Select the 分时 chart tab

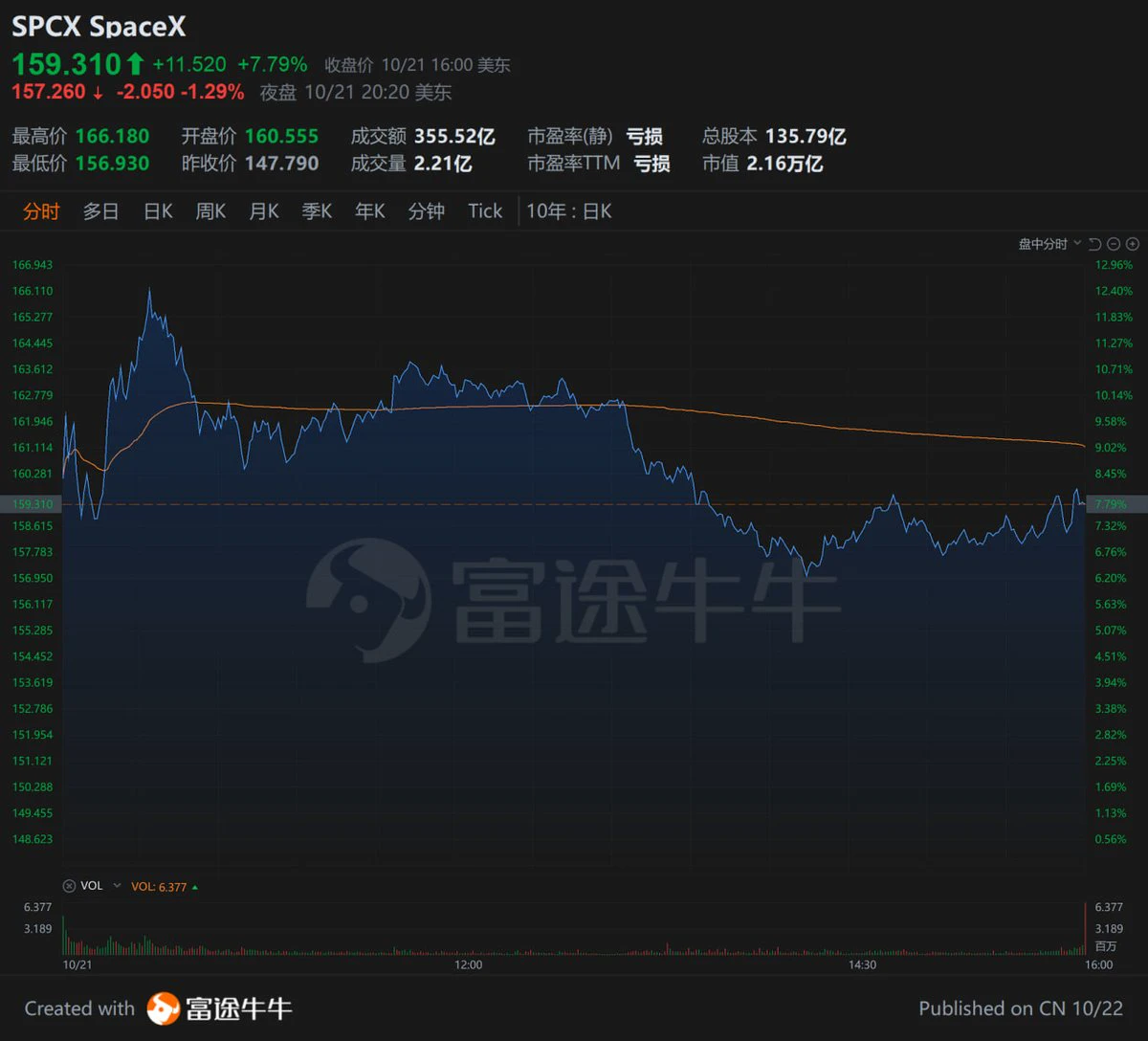[41, 211]
